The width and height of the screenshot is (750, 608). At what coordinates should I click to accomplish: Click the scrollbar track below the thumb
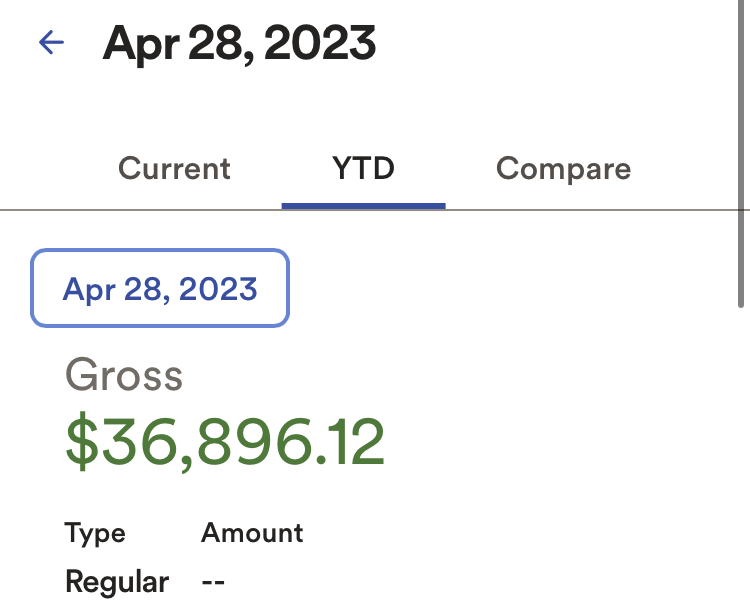(741, 450)
